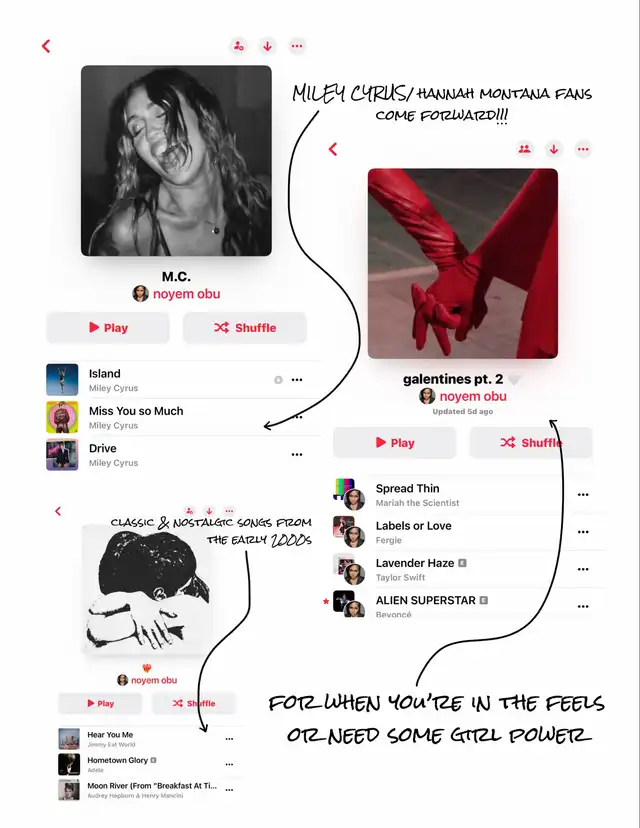The height and width of the screenshot is (828, 640).
Task: Shuffle the galentines pt. 2 playlist
Action: (531, 443)
